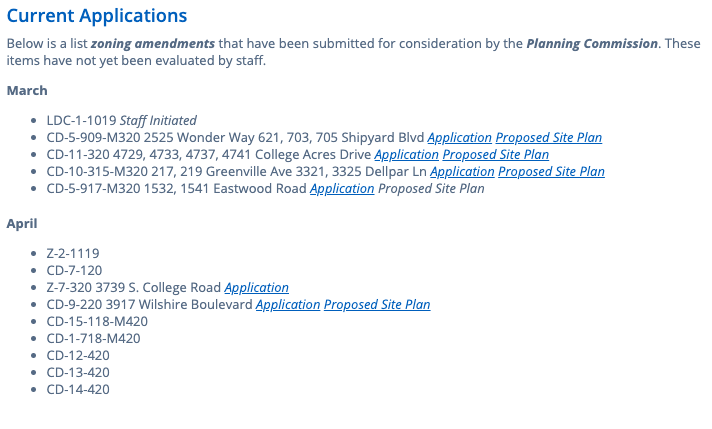Open Application link for College Acres Drive
This screenshot has height=429, width=712.
pyautogui.click(x=407, y=155)
